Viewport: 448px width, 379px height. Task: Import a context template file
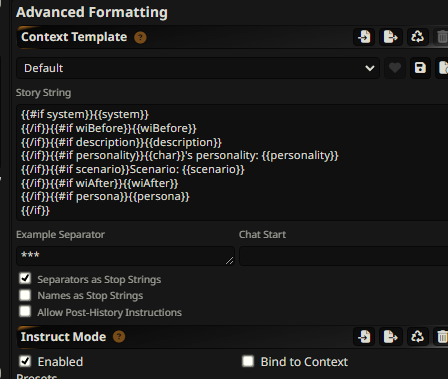point(364,37)
